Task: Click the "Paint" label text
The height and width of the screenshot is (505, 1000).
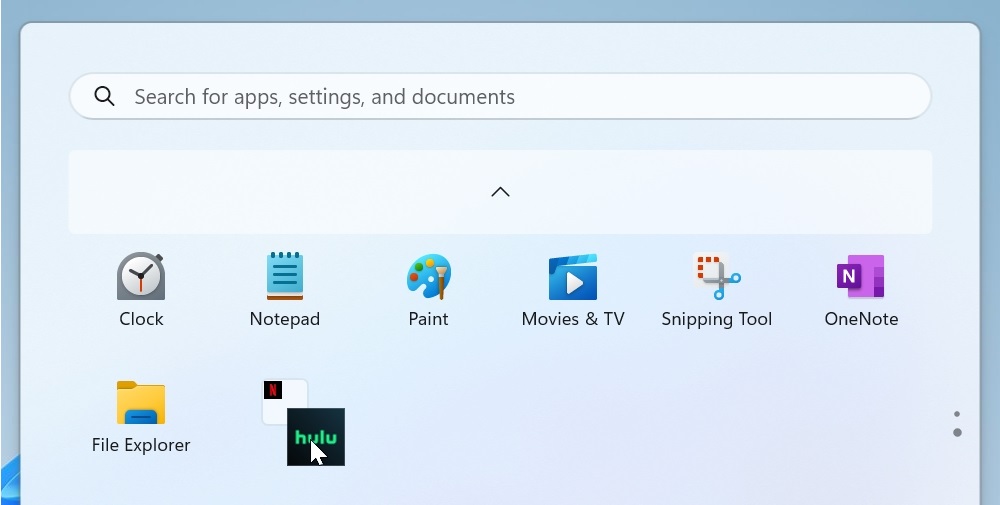Action: click(429, 319)
